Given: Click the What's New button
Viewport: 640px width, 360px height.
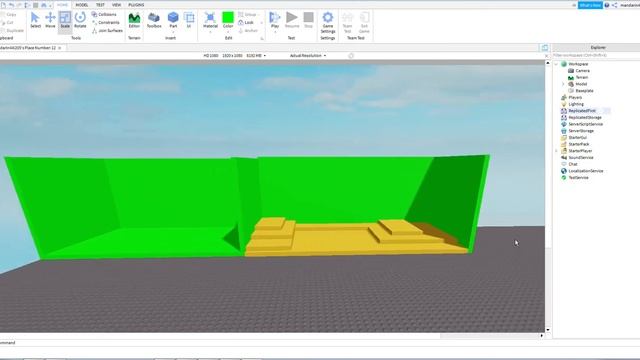Looking at the screenshot, I should tap(590, 5).
